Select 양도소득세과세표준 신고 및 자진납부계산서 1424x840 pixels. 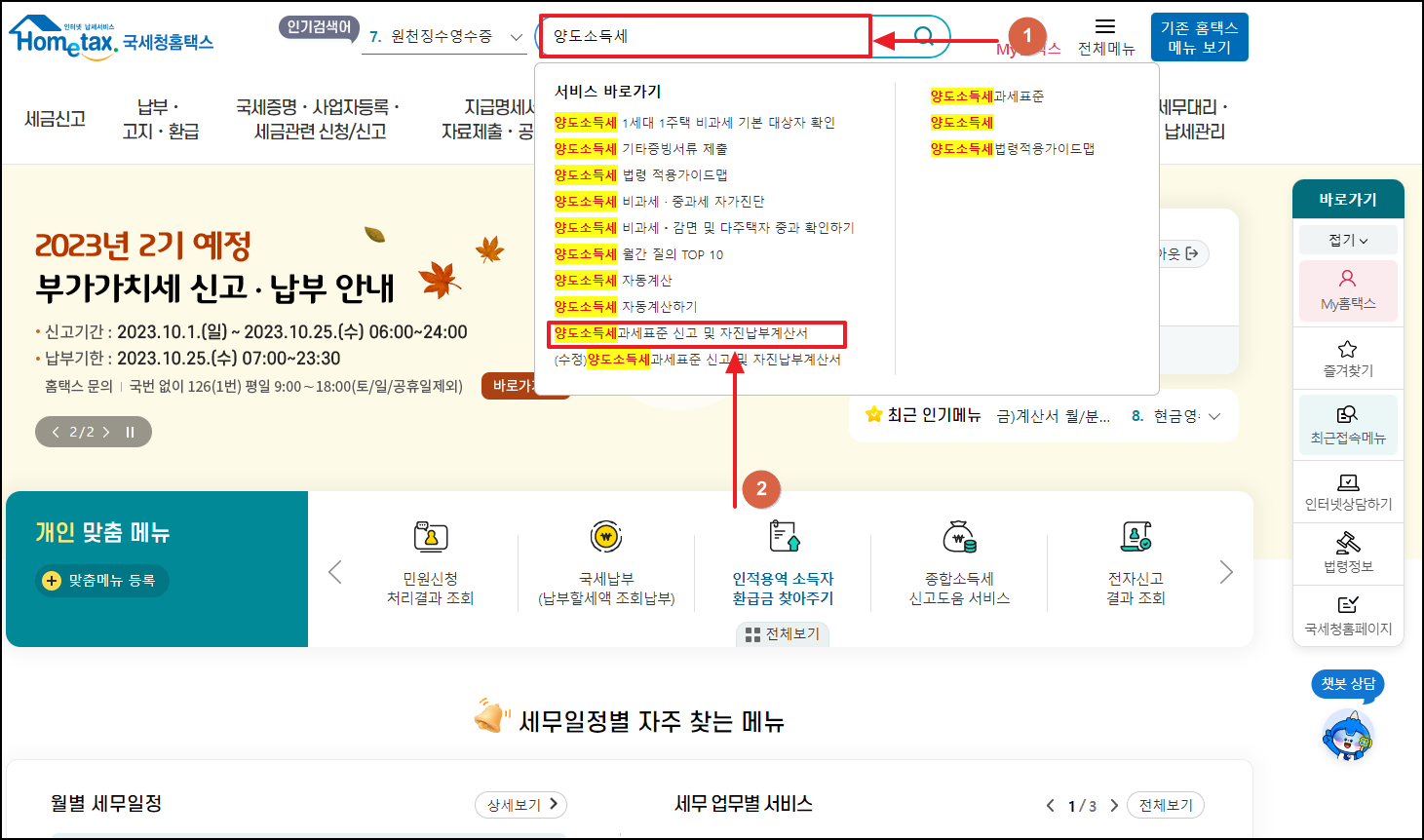pos(681,333)
